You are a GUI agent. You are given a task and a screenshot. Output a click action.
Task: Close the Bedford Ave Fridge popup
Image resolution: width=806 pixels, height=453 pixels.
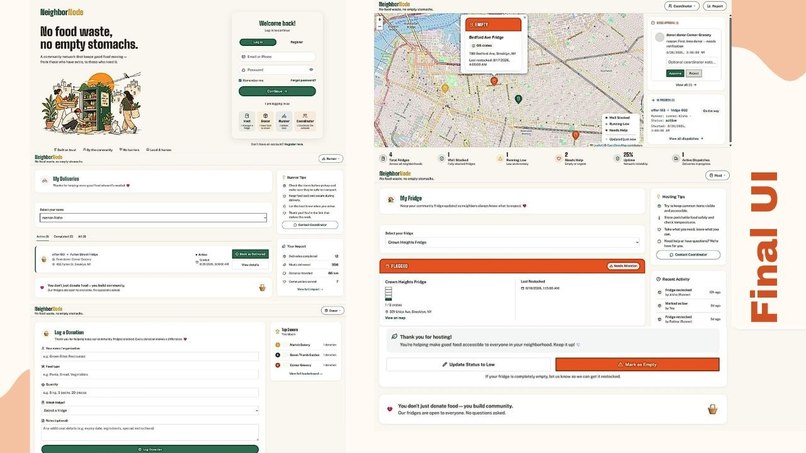tap(524, 17)
